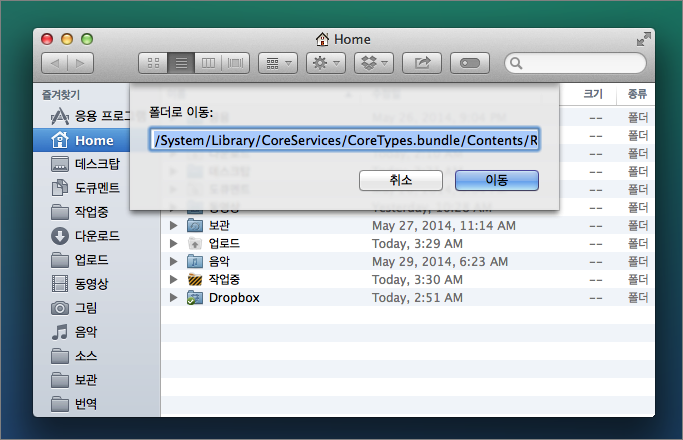Open the gear action menu
683x440 pixels.
pyautogui.click(x=326, y=64)
